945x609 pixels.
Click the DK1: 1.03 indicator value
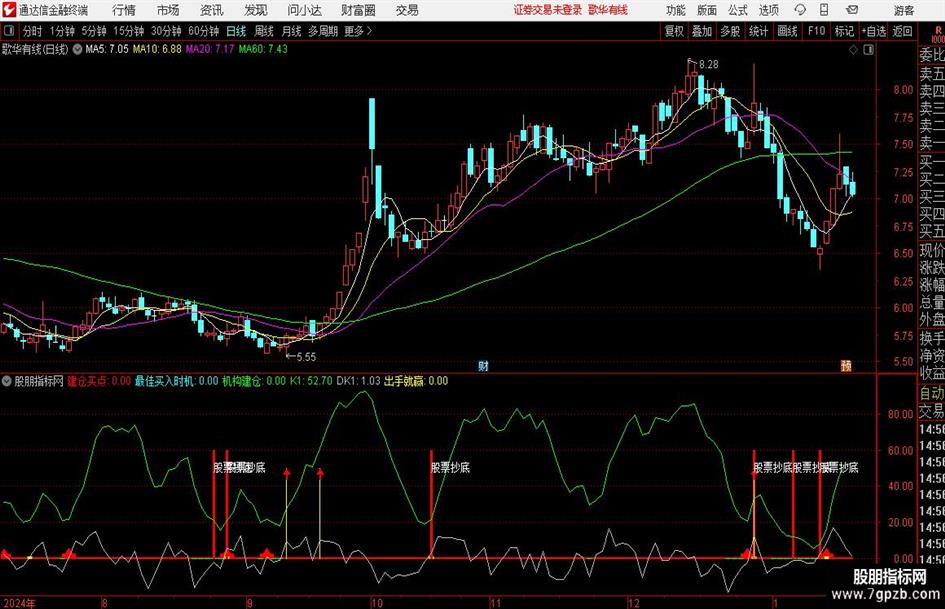[x=359, y=381]
